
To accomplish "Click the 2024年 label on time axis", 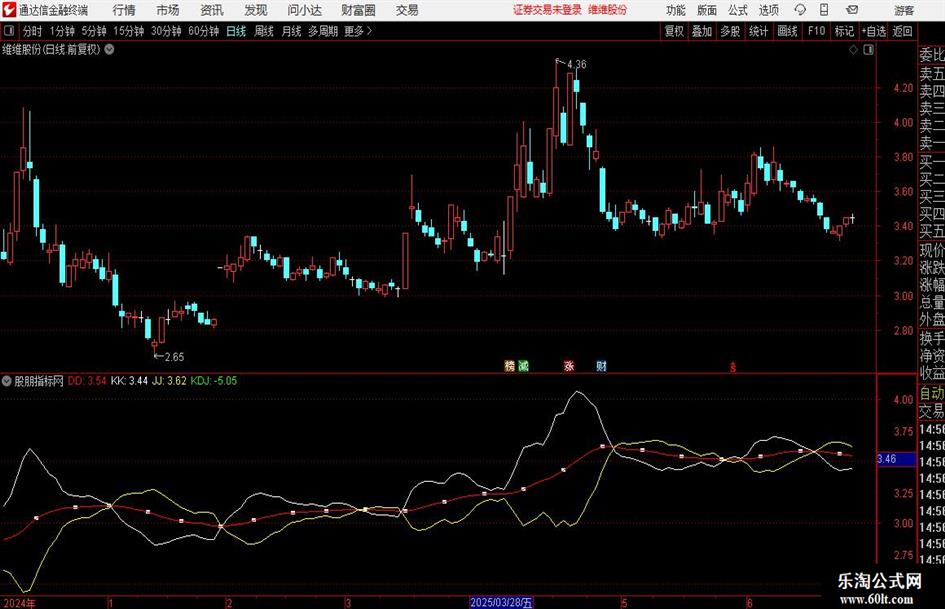I will pos(19,603).
